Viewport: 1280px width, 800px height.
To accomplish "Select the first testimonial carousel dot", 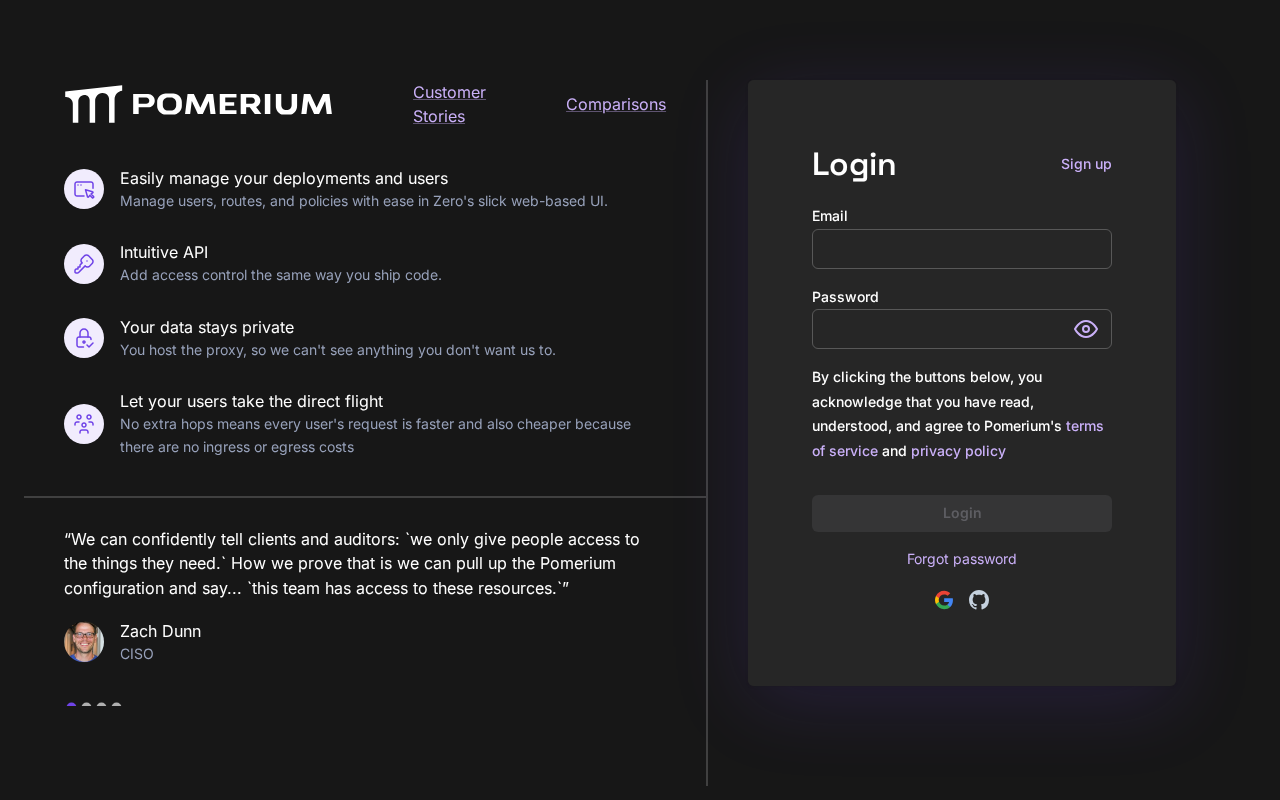I will pyautogui.click(x=71, y=705).
